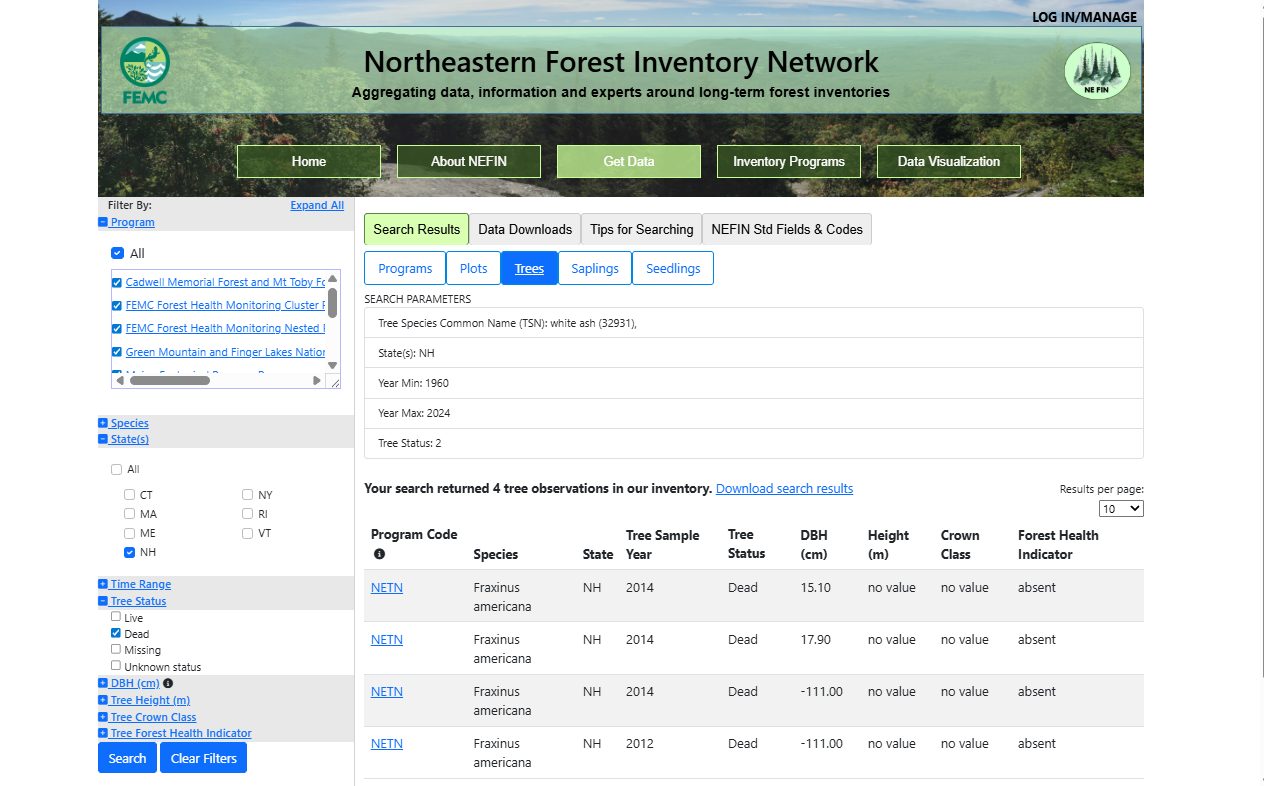Click the first NETN program code link
Image resolution: width=1264 pixels, height=786 pixels.
pyautogui.click(x=386, y=587)
